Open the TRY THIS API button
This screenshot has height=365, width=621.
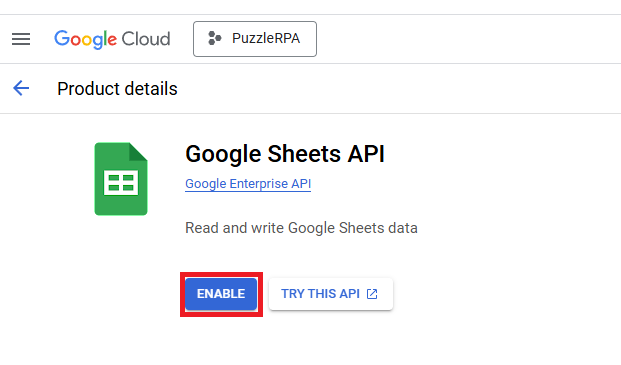[331, 294]
